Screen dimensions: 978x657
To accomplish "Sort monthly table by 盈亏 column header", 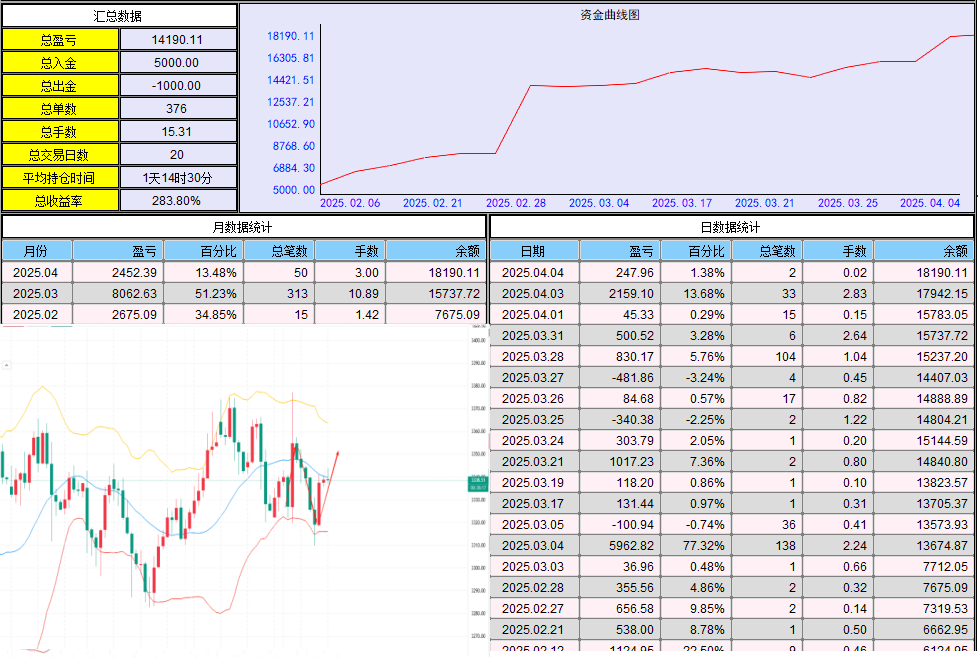I will point(119,251).
